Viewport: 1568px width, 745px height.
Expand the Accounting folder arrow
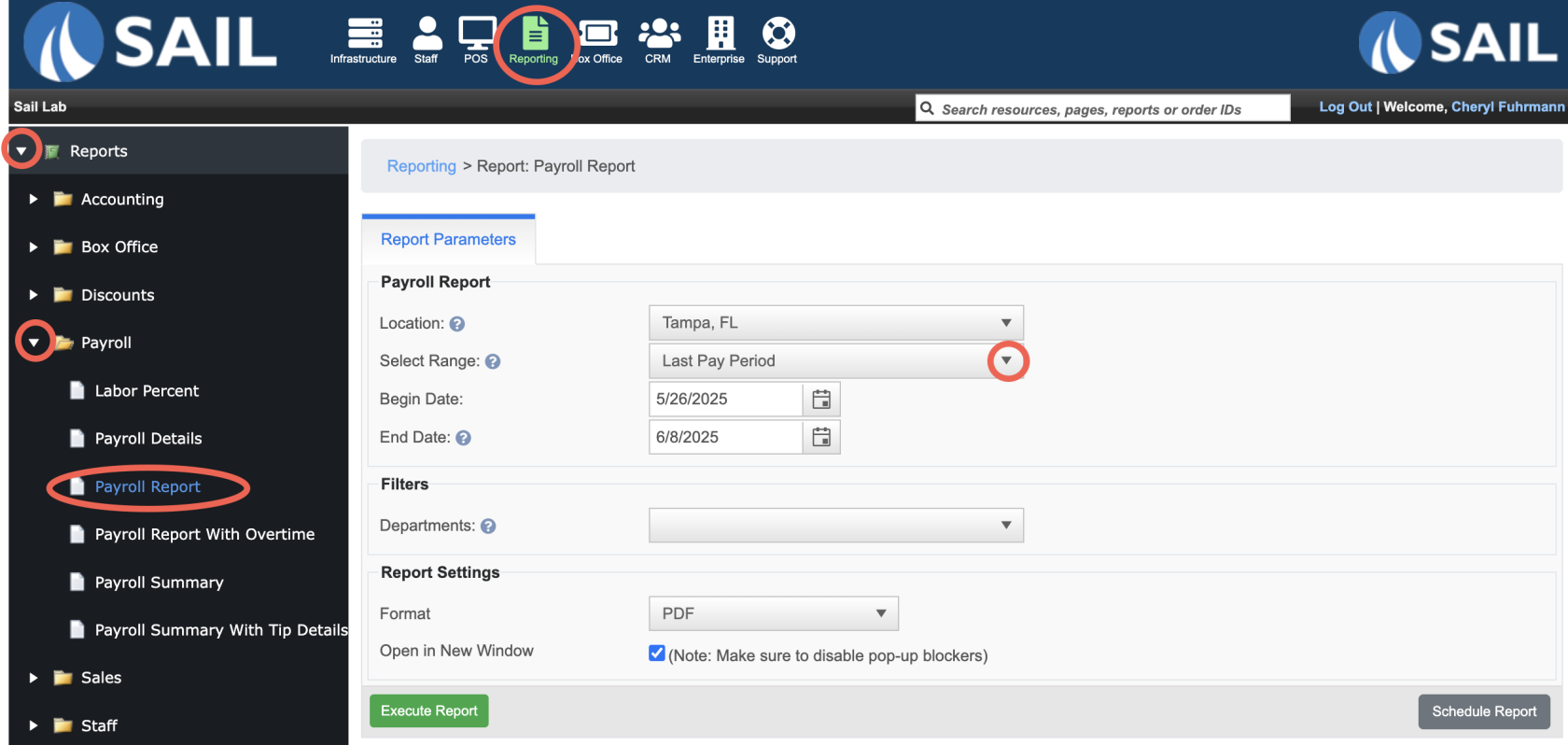(x=34, y=199)
